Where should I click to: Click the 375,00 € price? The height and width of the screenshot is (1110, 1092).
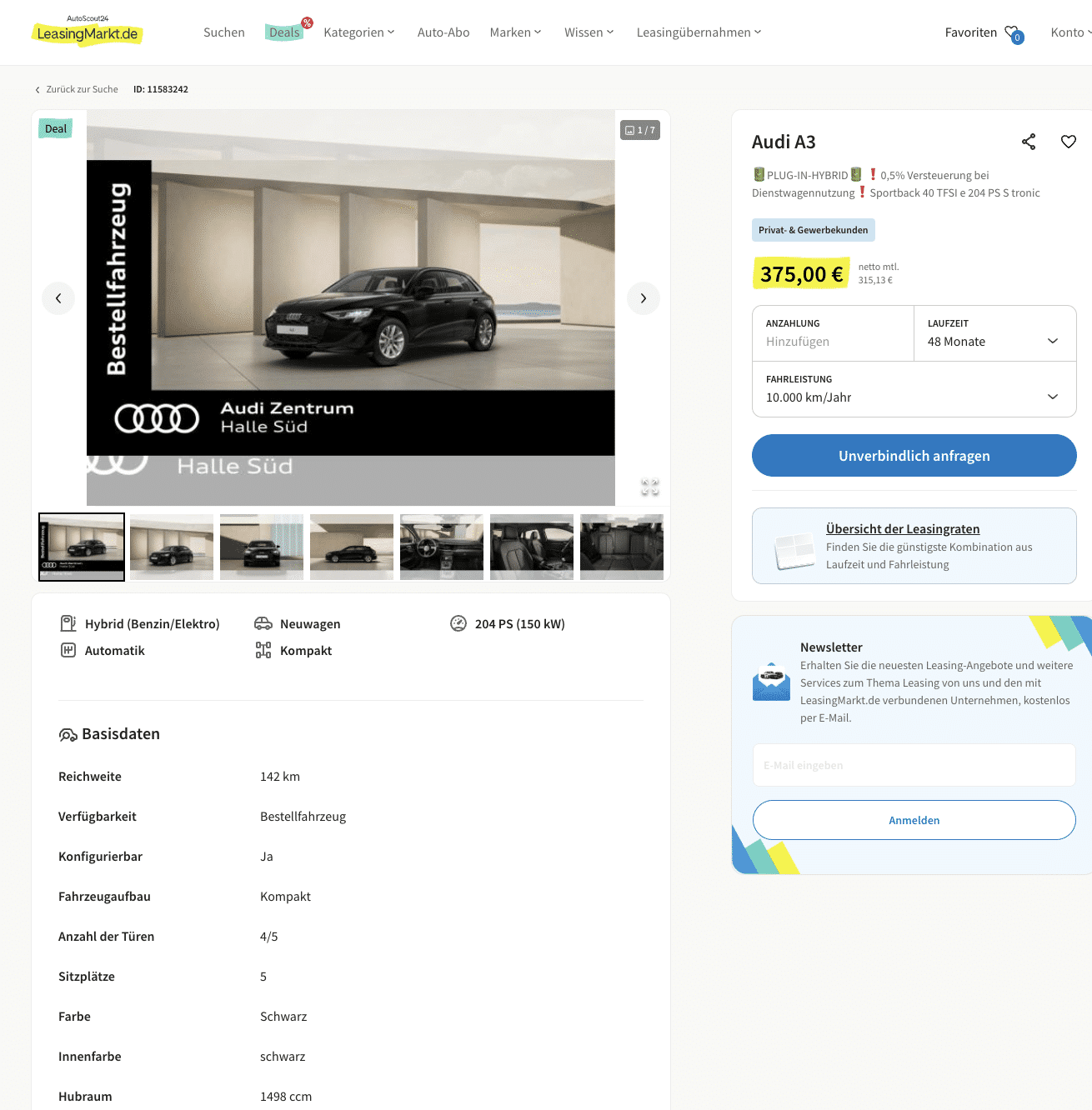[x=801, y=274]
